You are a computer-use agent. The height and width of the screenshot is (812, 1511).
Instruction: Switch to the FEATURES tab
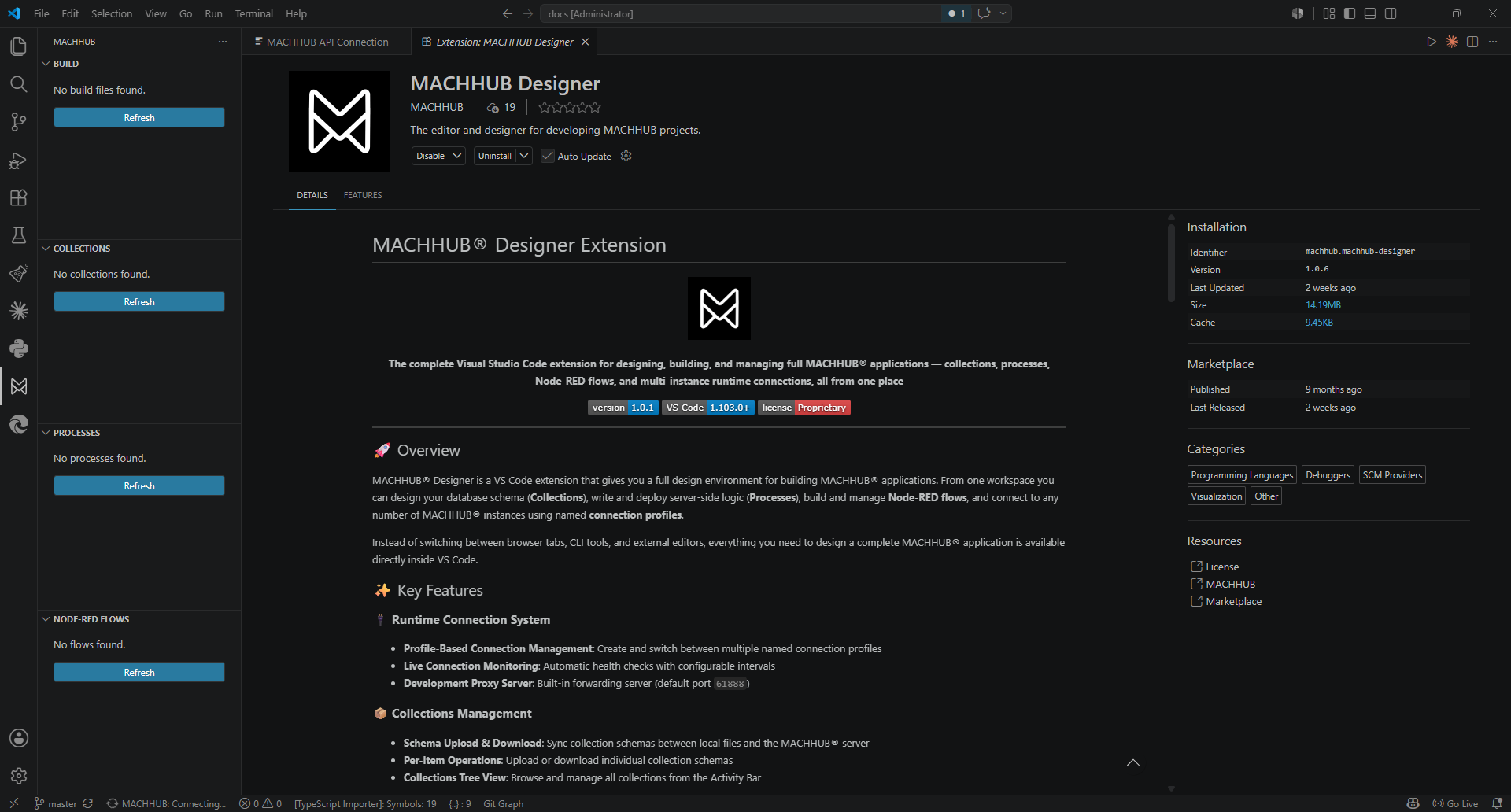(x=363, y=195)
